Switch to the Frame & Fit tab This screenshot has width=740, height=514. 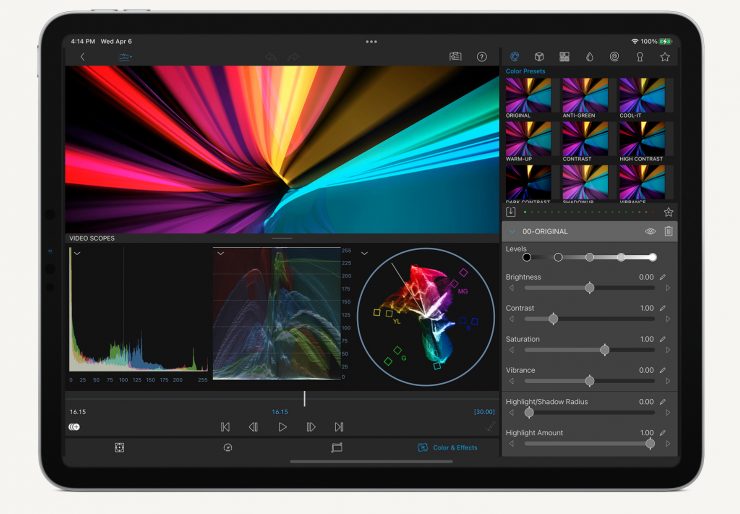(x=337, y=448)
